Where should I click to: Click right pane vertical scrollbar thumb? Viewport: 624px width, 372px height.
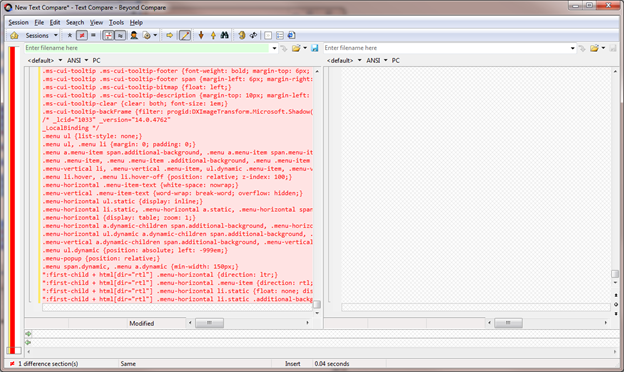click(615, 274)
